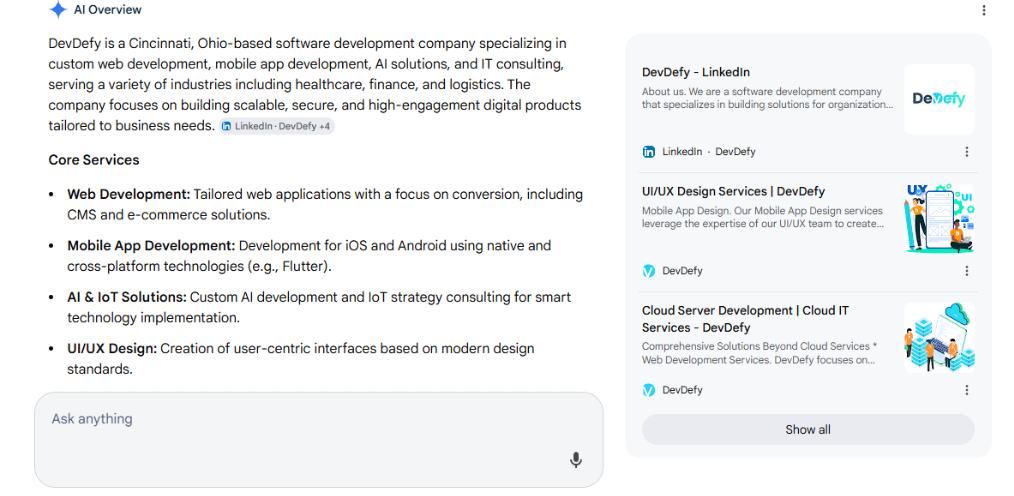Click the UI/UX Design: bold label

(x=112, y=349)
